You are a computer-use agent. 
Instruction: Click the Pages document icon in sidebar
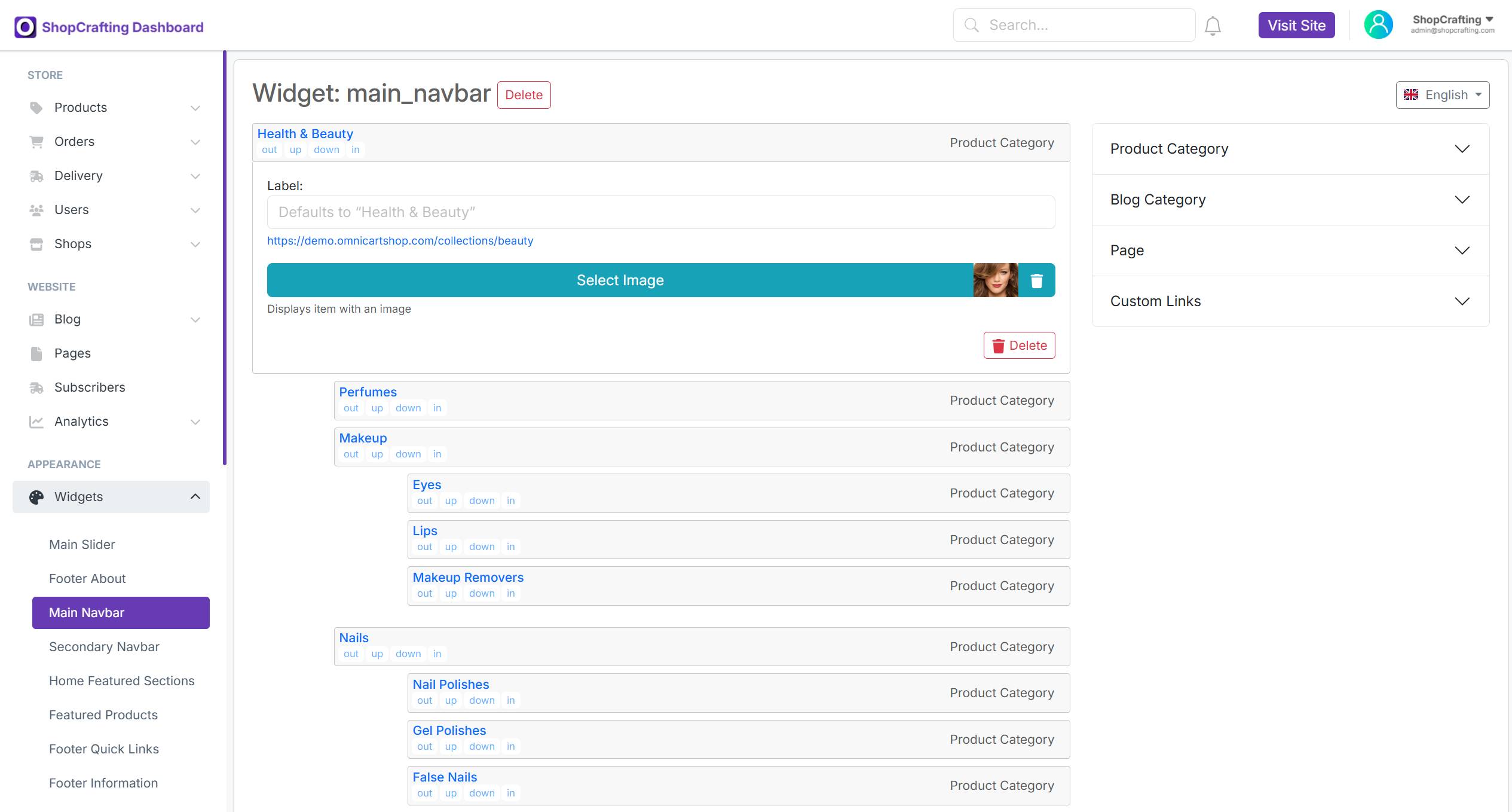(x=36, y=353)
